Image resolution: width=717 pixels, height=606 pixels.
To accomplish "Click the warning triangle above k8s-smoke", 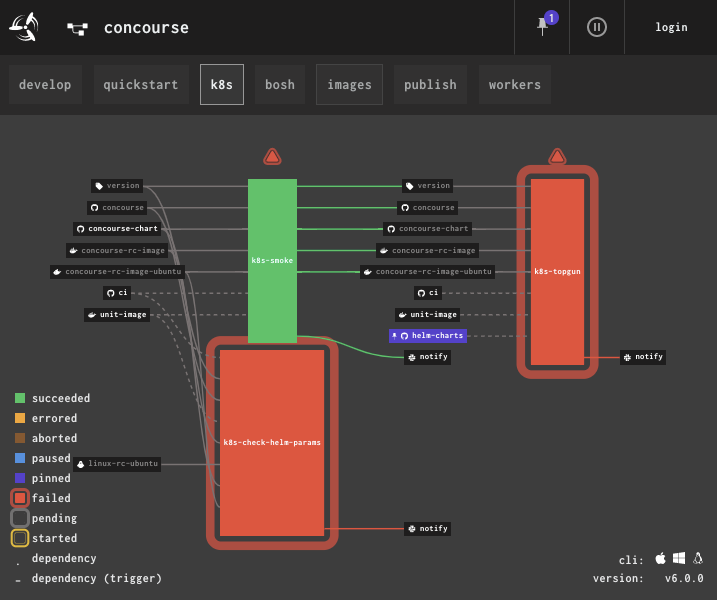I will coord(272,157).
